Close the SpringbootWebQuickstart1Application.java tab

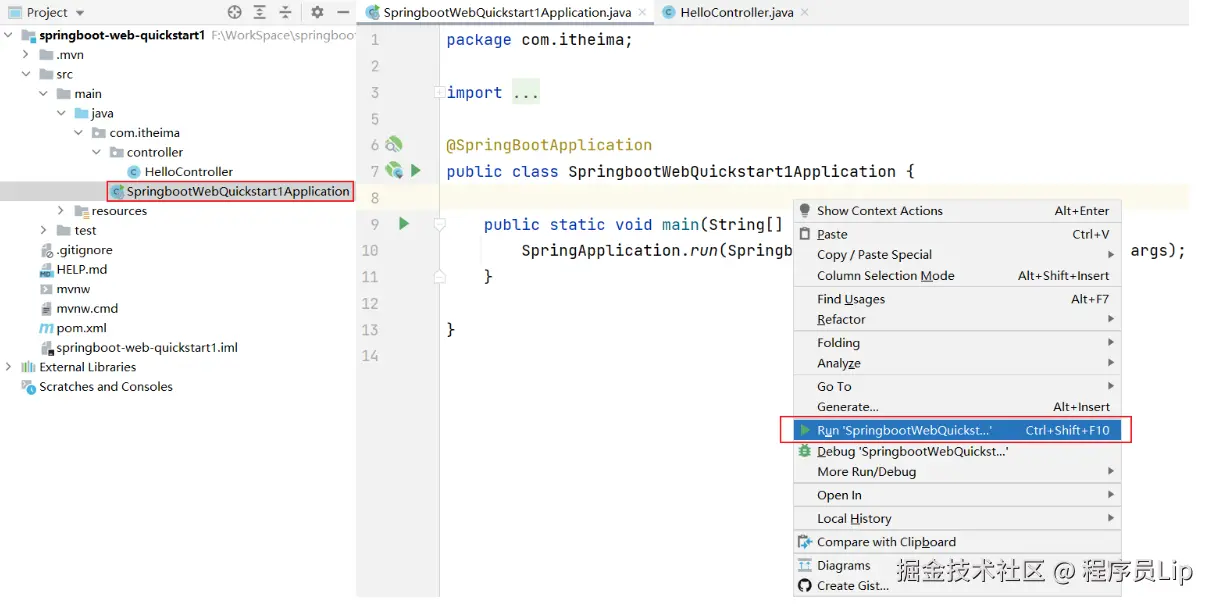coord(641,13)
